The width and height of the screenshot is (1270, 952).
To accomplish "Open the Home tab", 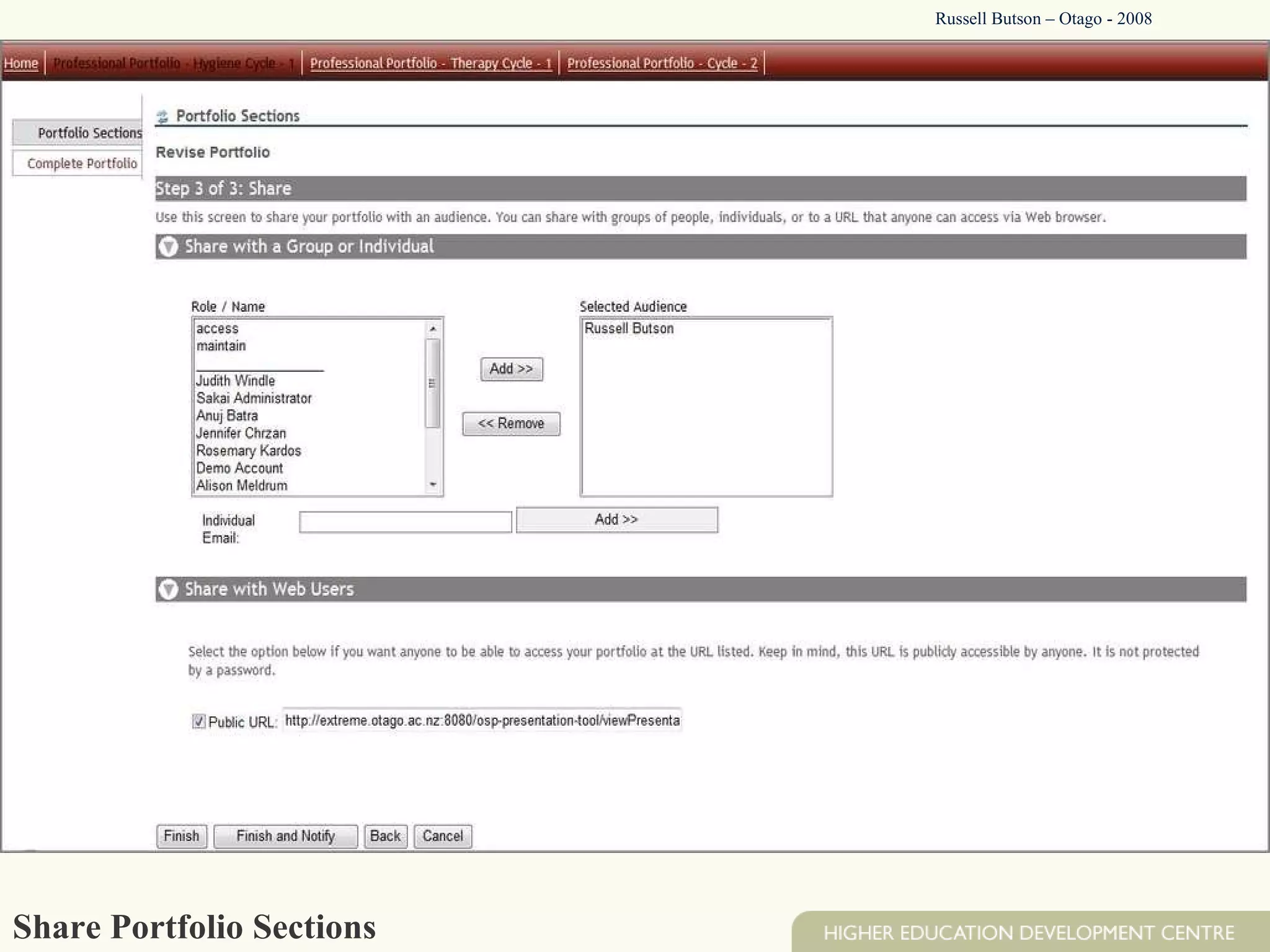I will (21, 63).
